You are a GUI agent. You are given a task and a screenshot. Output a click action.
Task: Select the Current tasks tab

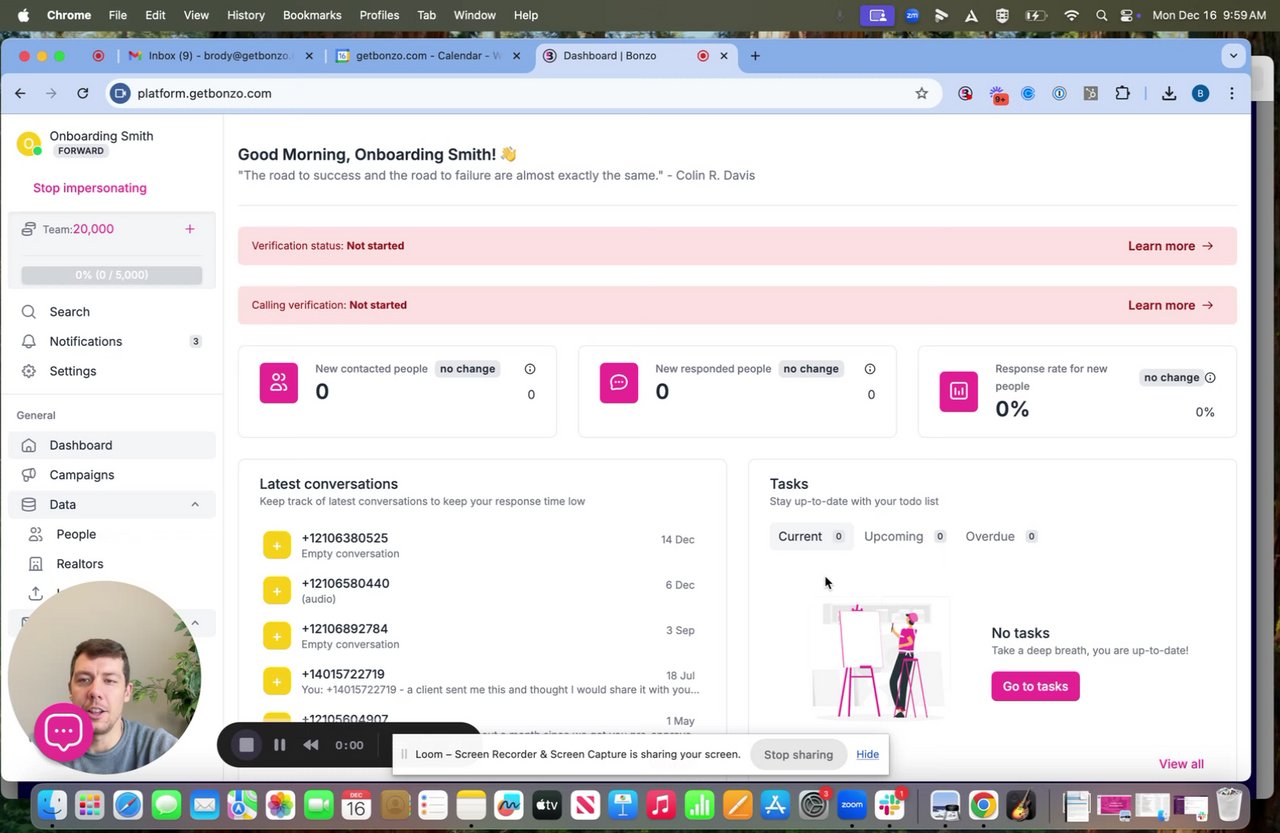click(x=811, y=537)
